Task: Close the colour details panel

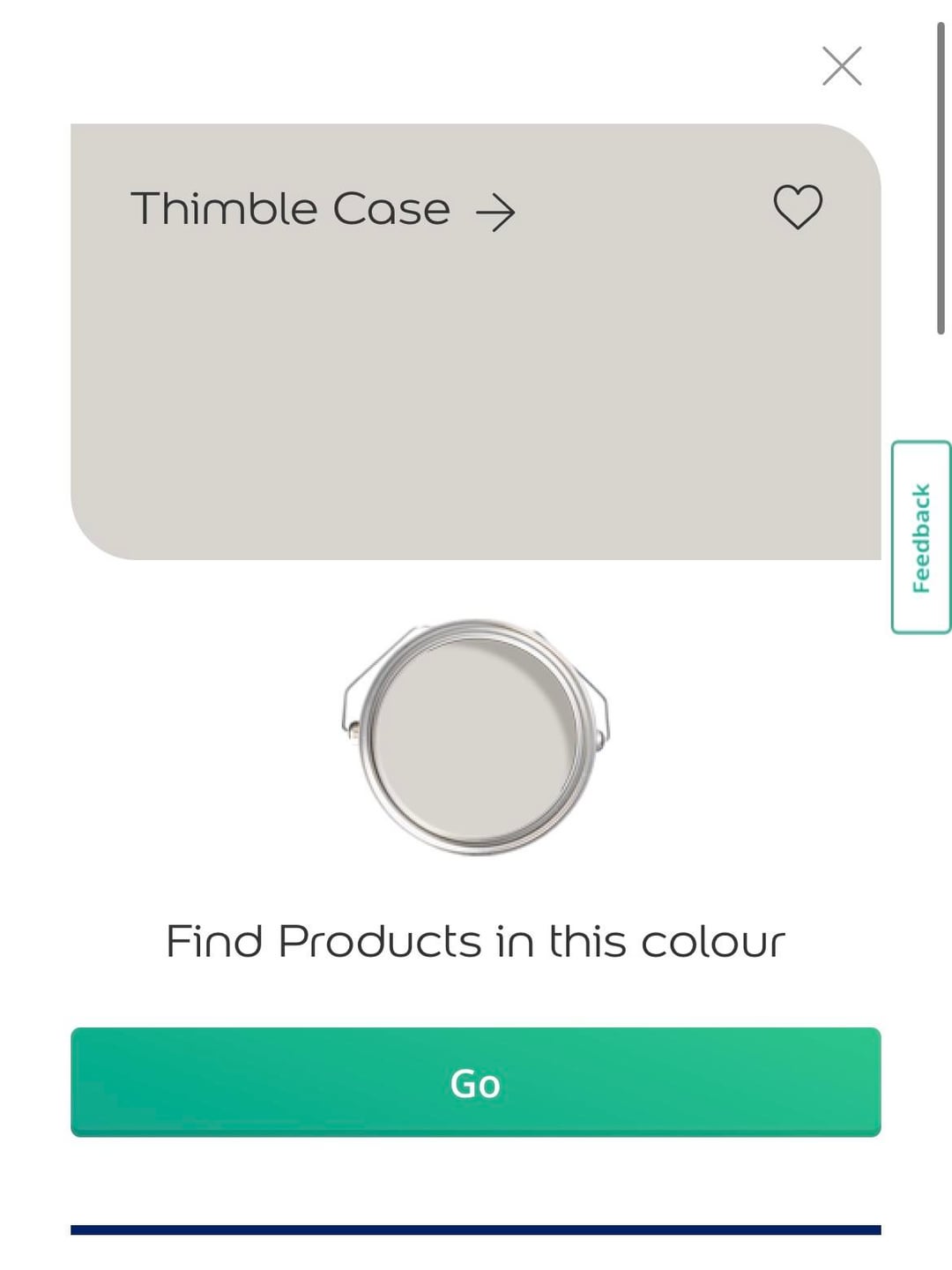Action: [841, 66]
